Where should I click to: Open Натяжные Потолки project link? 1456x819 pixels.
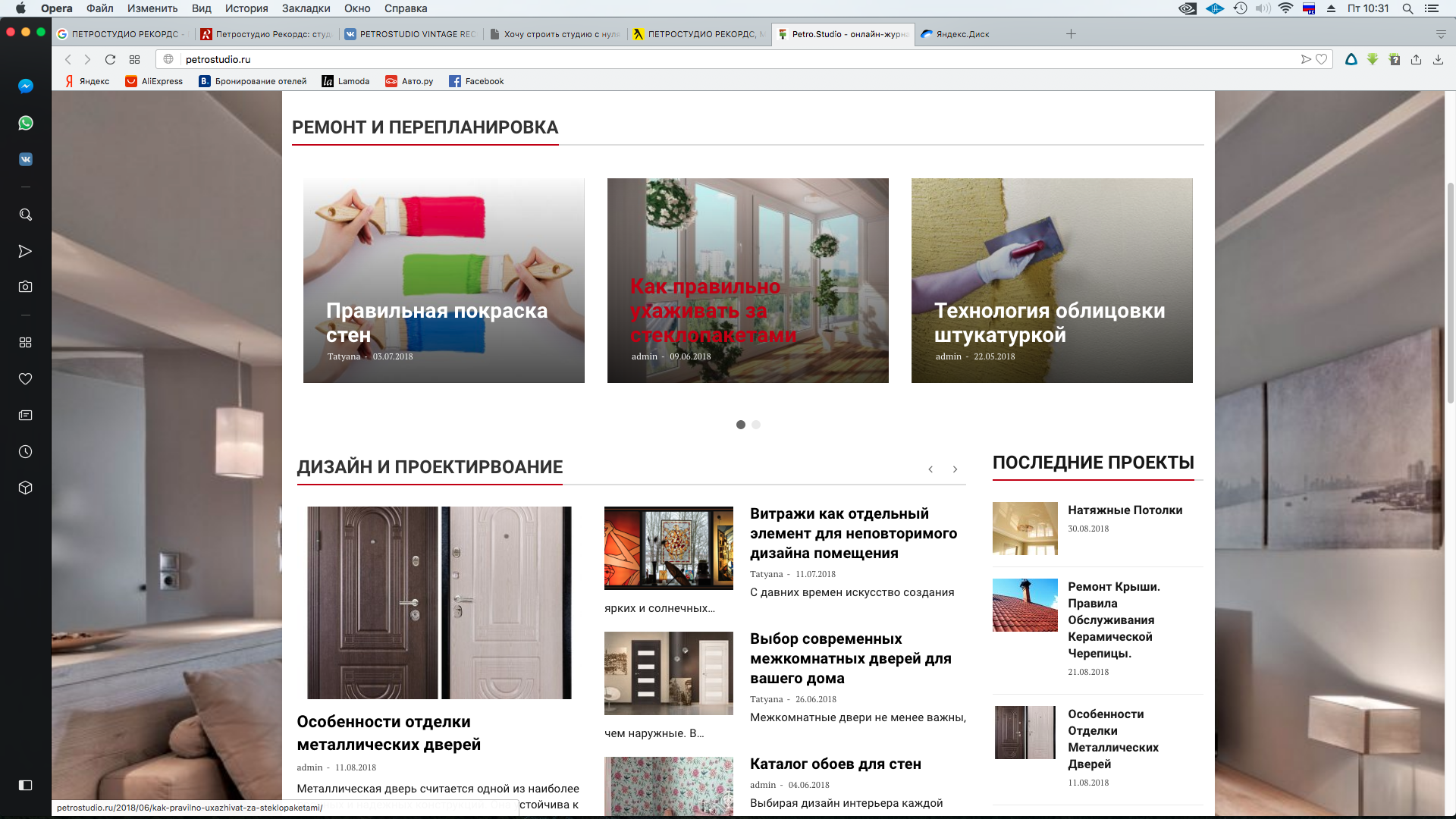click(1125, 510)
